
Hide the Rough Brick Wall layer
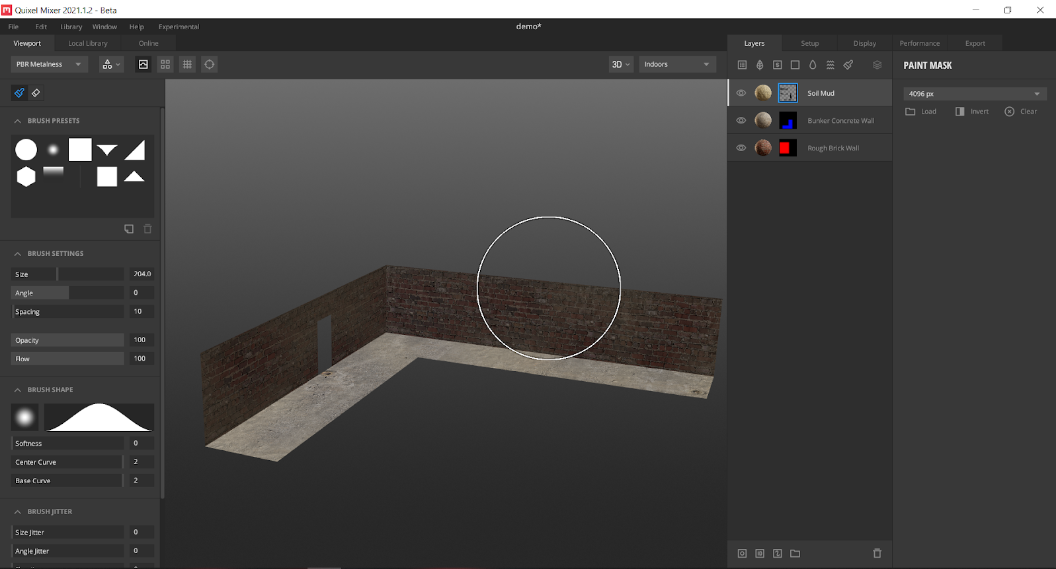(x=741, y=148)
